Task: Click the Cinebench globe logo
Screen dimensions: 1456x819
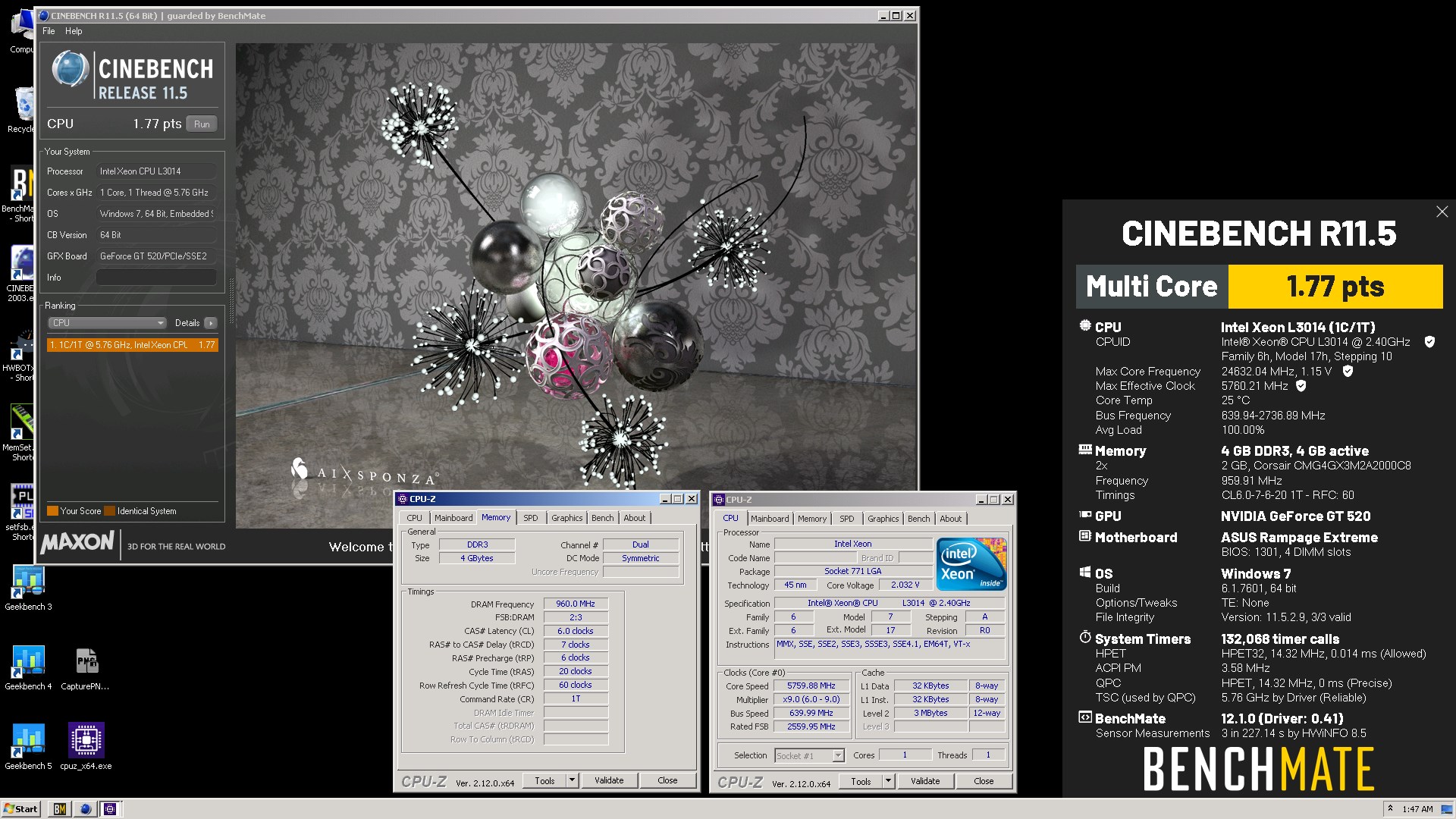Action: tap(71, 69)
